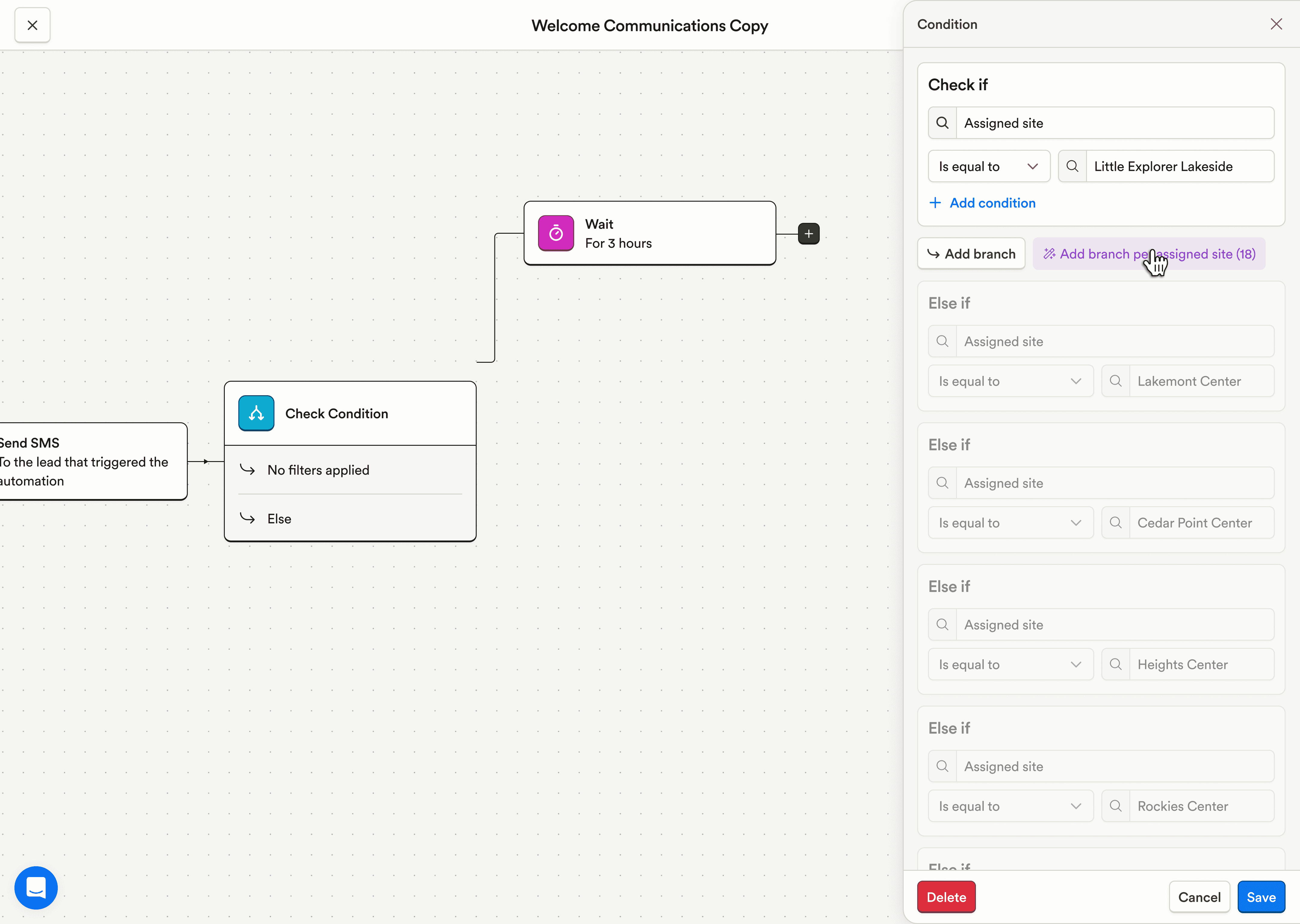Click the search icon beside Rockies Center
Viewport: 1300px width, 924px height.
coord(1116,806)
